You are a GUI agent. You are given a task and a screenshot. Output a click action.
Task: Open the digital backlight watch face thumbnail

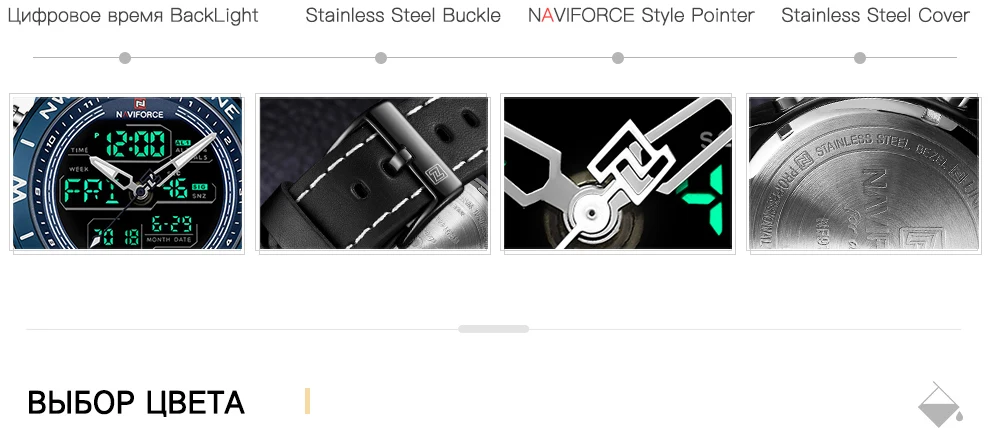[128, 173]
